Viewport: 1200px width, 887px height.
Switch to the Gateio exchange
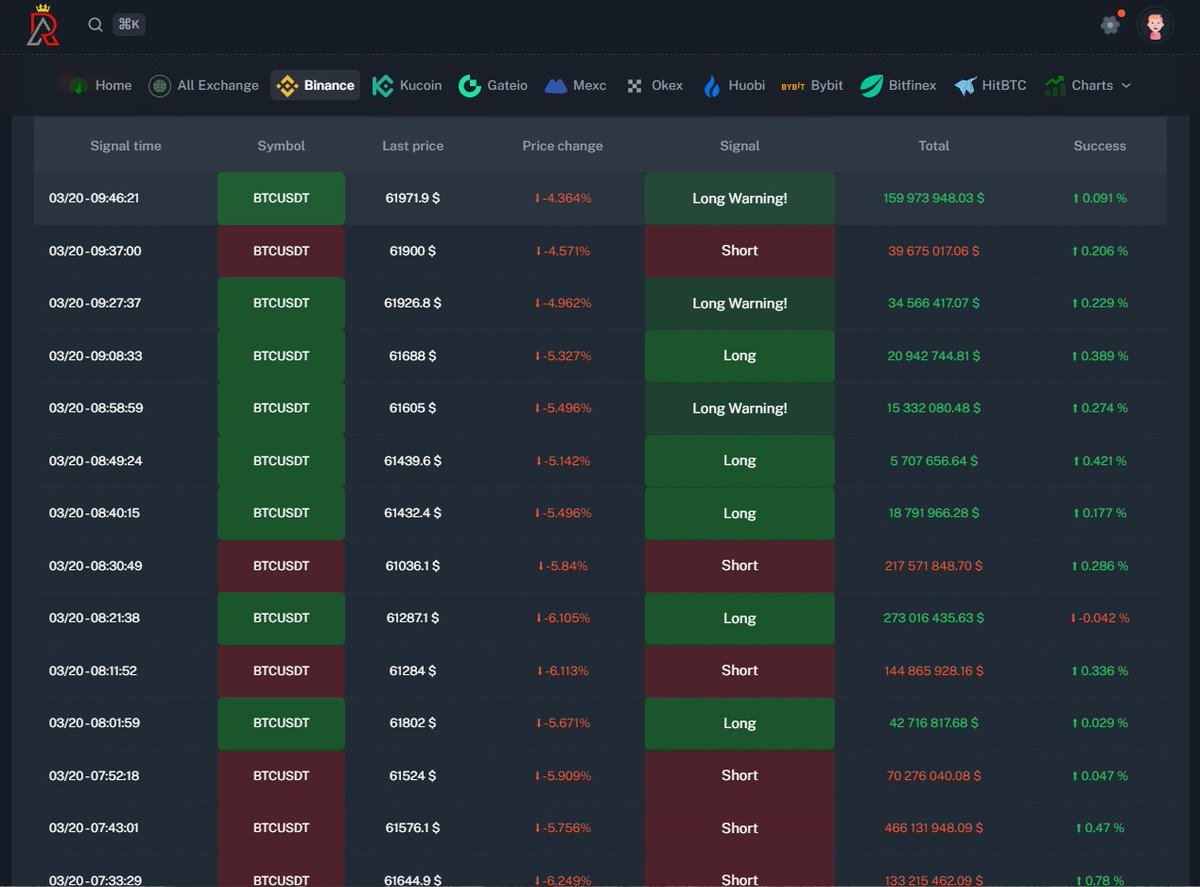pos(493,85)
